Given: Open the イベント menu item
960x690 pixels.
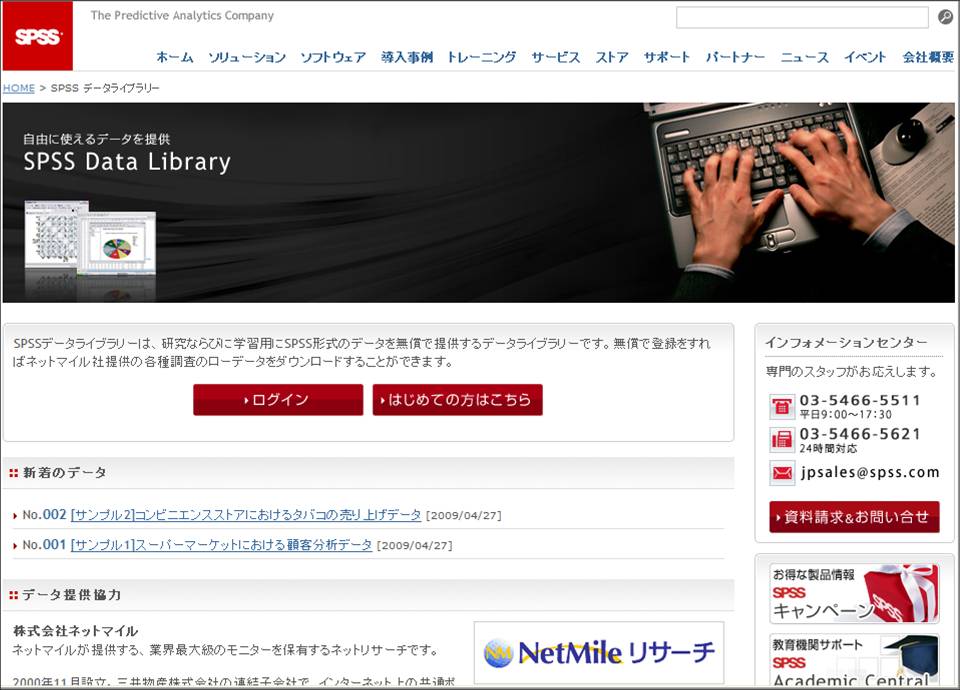Looking at the screenshot, I should click(864, 58).
